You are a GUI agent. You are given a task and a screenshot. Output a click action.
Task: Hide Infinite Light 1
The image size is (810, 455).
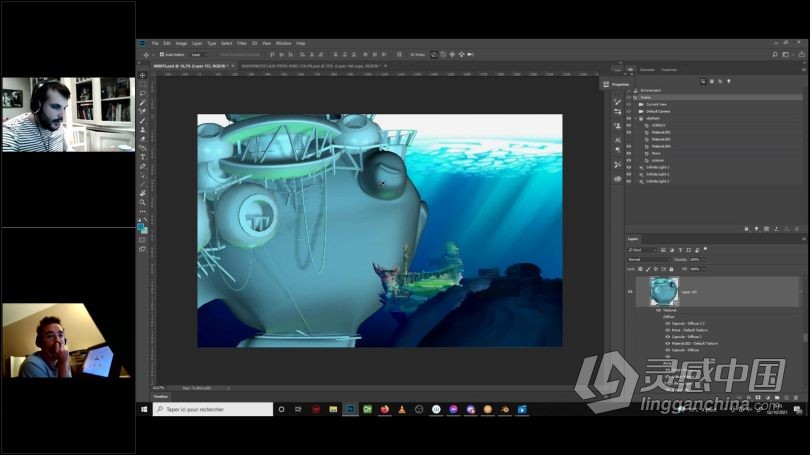click(x=629, y=167)
